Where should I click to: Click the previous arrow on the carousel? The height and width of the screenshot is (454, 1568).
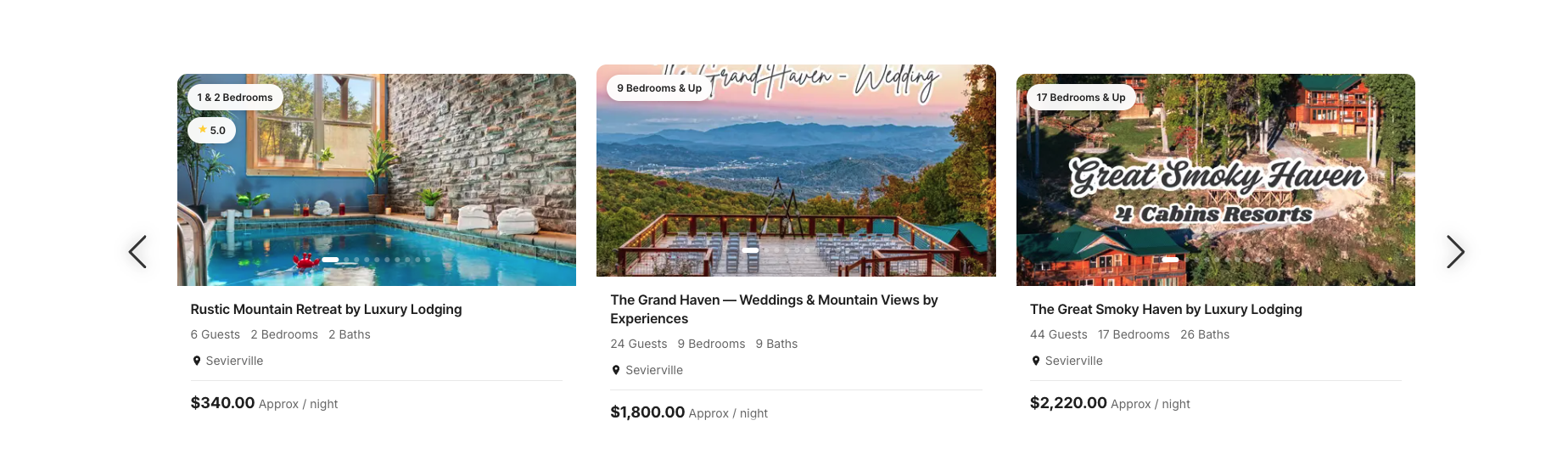pyautogui.click(x=137, y=252)
